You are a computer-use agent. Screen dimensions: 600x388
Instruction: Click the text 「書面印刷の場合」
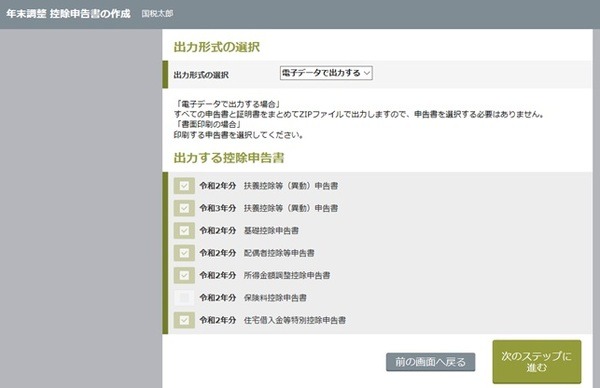209,124
